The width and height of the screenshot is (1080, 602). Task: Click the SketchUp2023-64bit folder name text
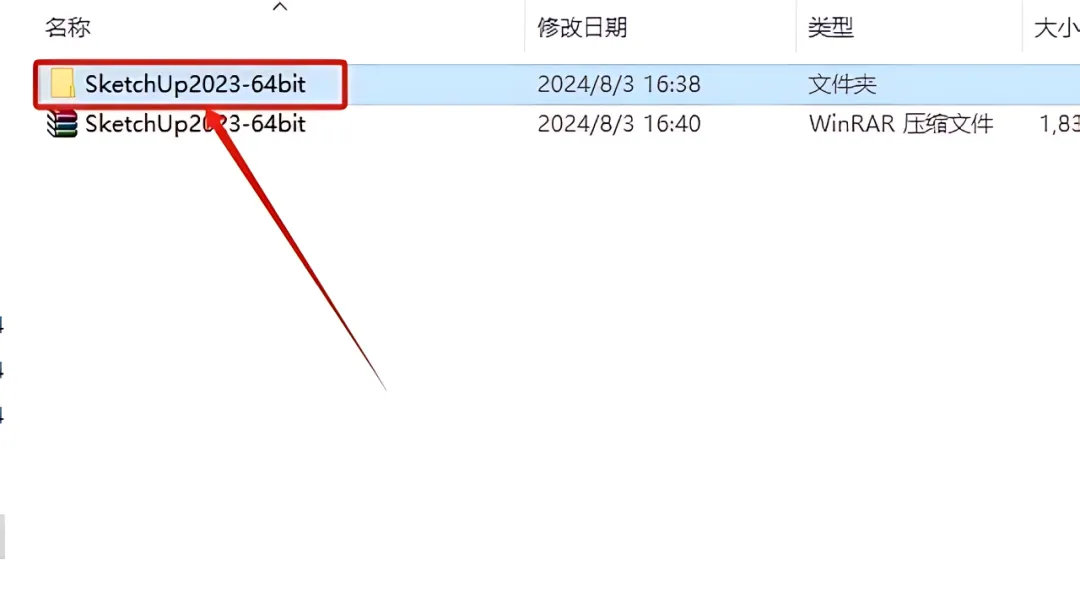[195, 84]
